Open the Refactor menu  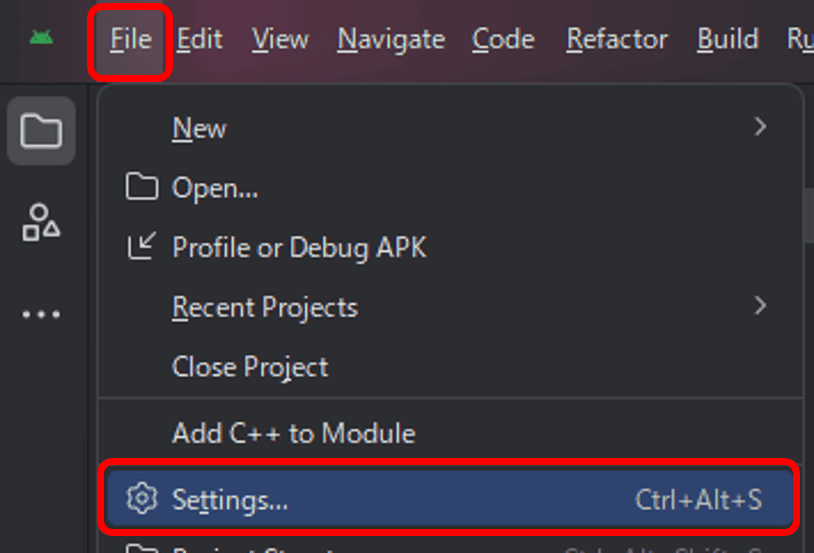[617, 40]
